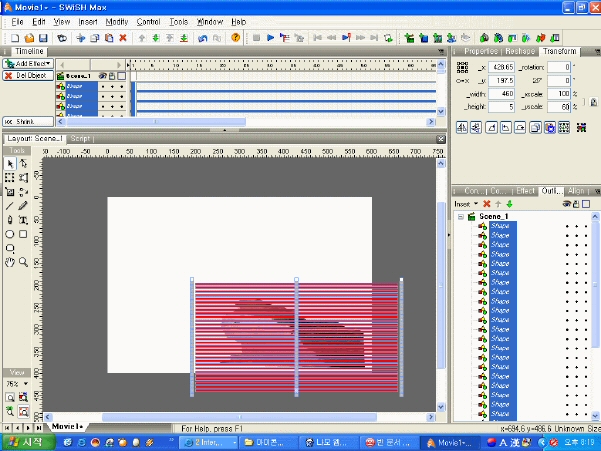Select the Pencil tool

pyautogui.click(x=23, y=206)
